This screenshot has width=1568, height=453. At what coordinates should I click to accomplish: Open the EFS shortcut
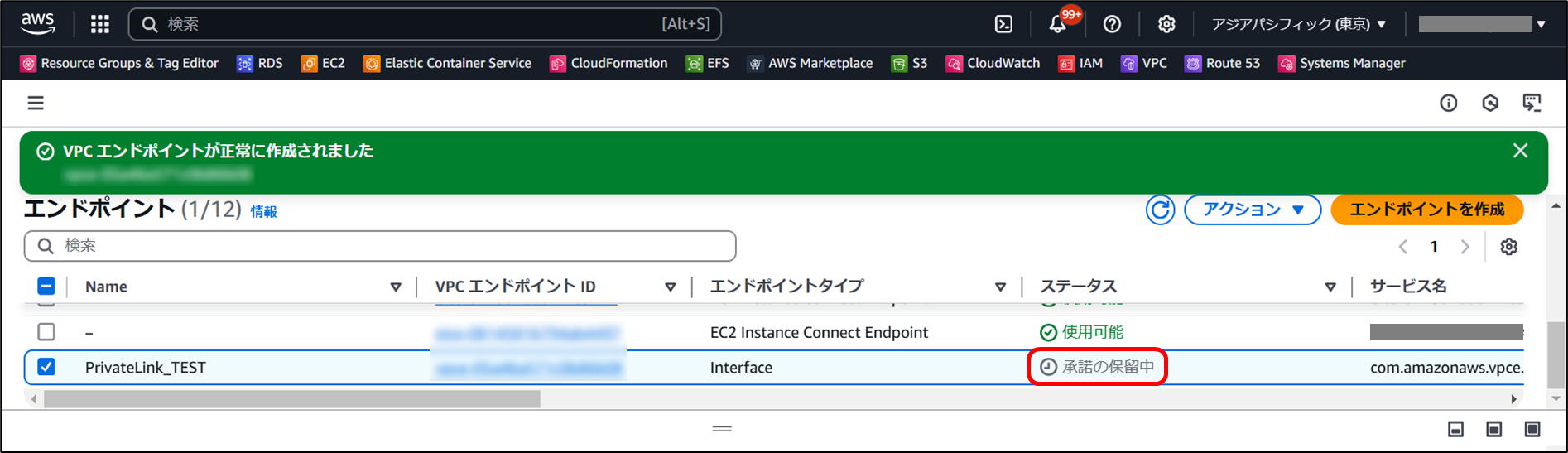(x=708, y=63)
